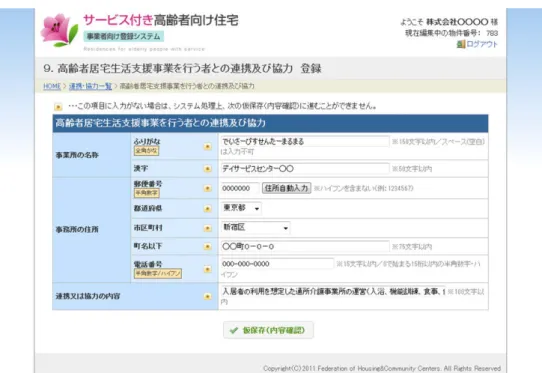This screenshot has width=542, height=373.
Task: Click the required marker beside 漢字
Action: coord(207,169)
